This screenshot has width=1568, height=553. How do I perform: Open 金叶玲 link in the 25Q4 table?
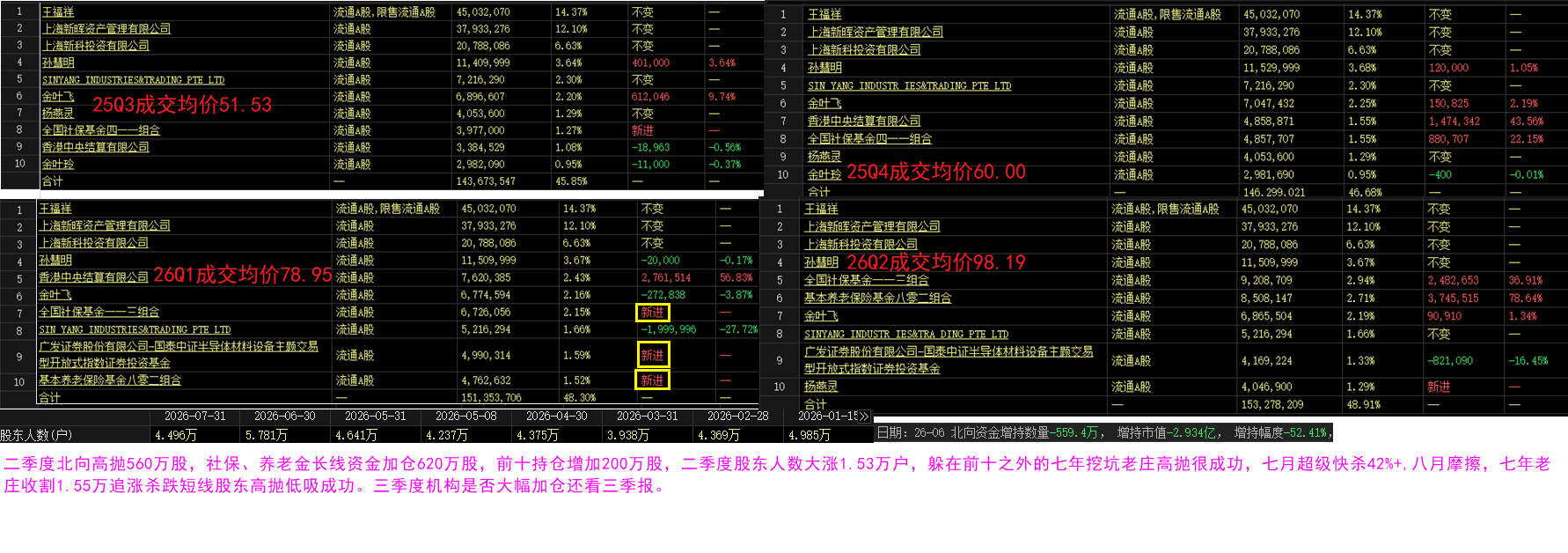(824, 175)
